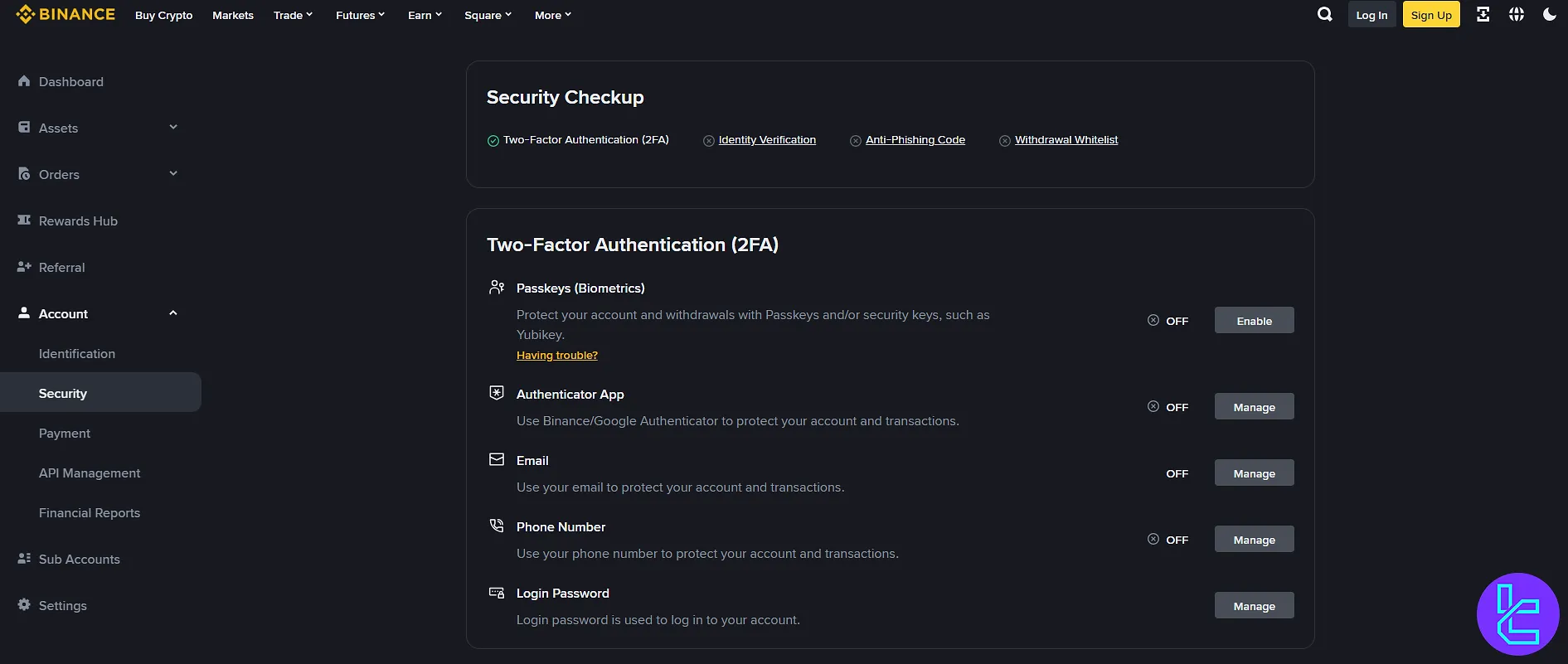
Task: Click Enable for Passkeys (Biometrics)
Action: (x=1254, y=321)
